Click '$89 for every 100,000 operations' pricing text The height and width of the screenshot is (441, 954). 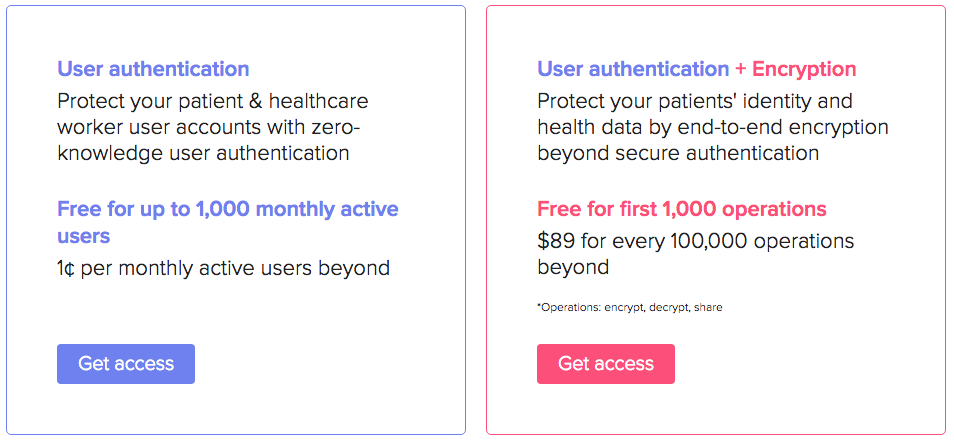pyautogui.click(x=695, y=241)
